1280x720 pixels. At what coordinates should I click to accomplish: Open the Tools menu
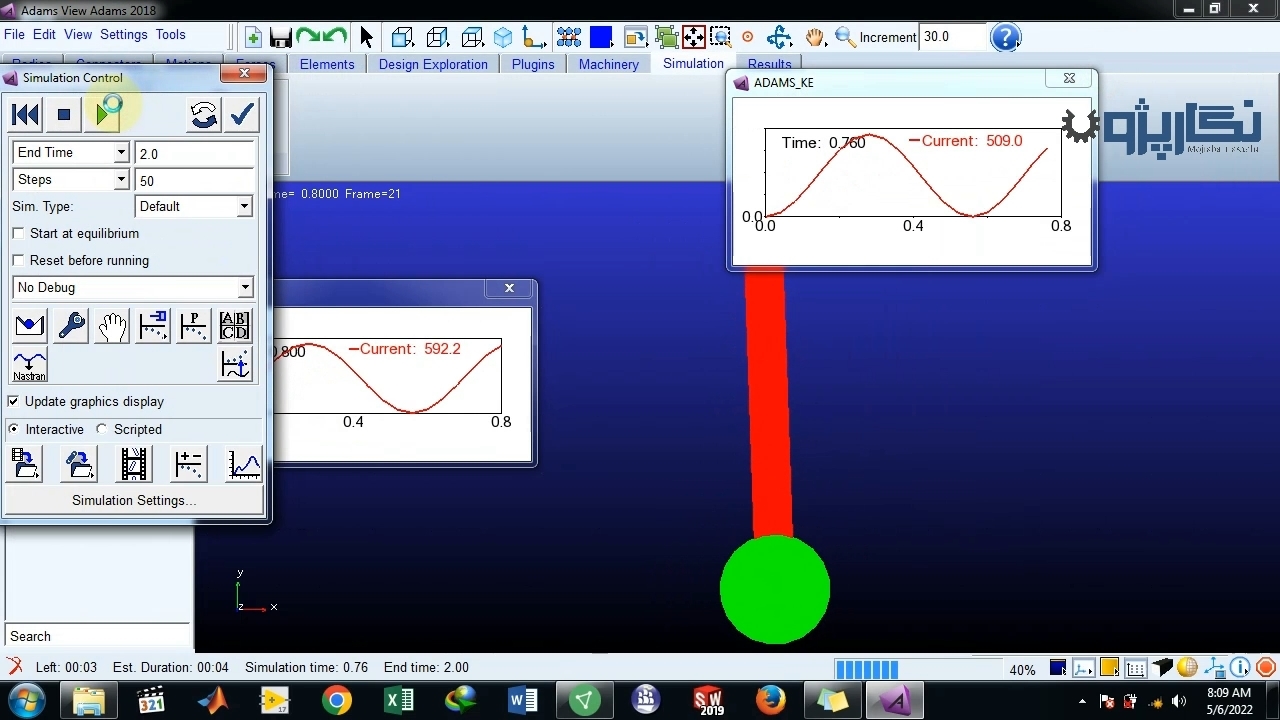tap(170, 34)
